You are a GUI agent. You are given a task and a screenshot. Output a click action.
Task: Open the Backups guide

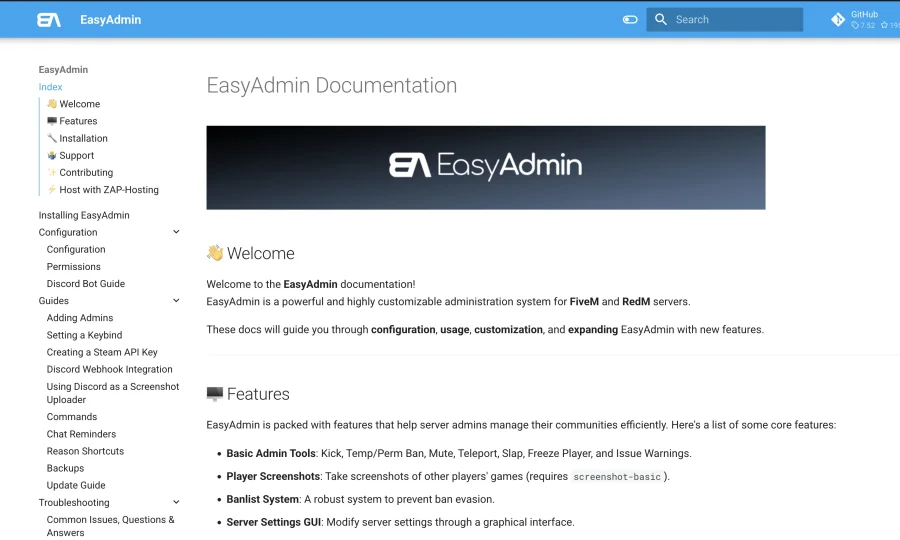click(65, 468)
